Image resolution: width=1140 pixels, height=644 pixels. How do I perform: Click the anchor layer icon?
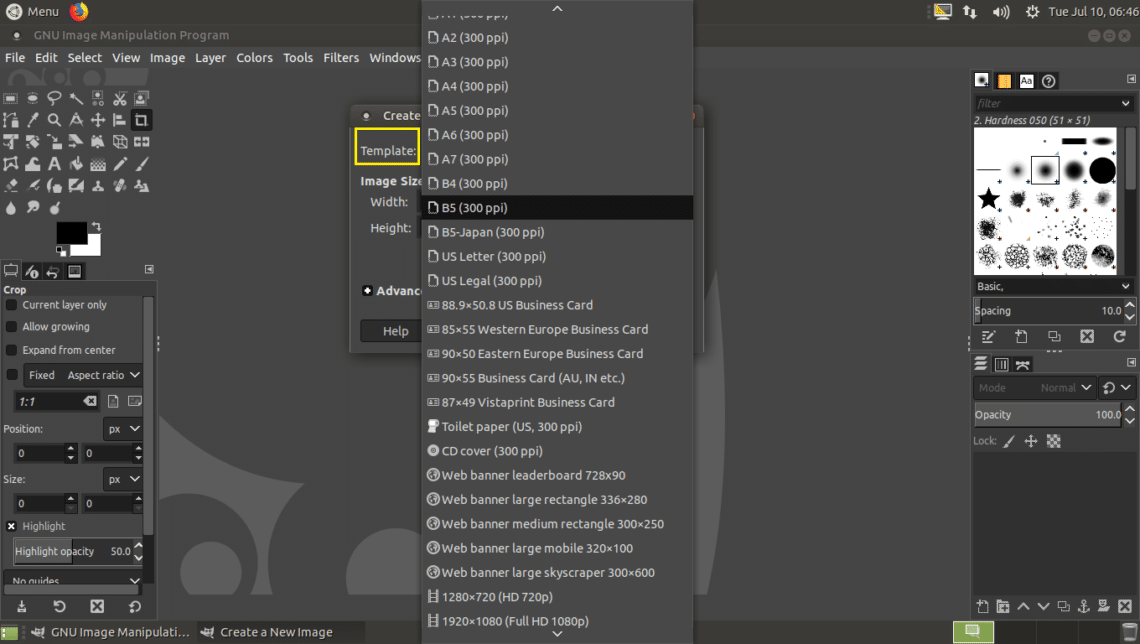1083,606
